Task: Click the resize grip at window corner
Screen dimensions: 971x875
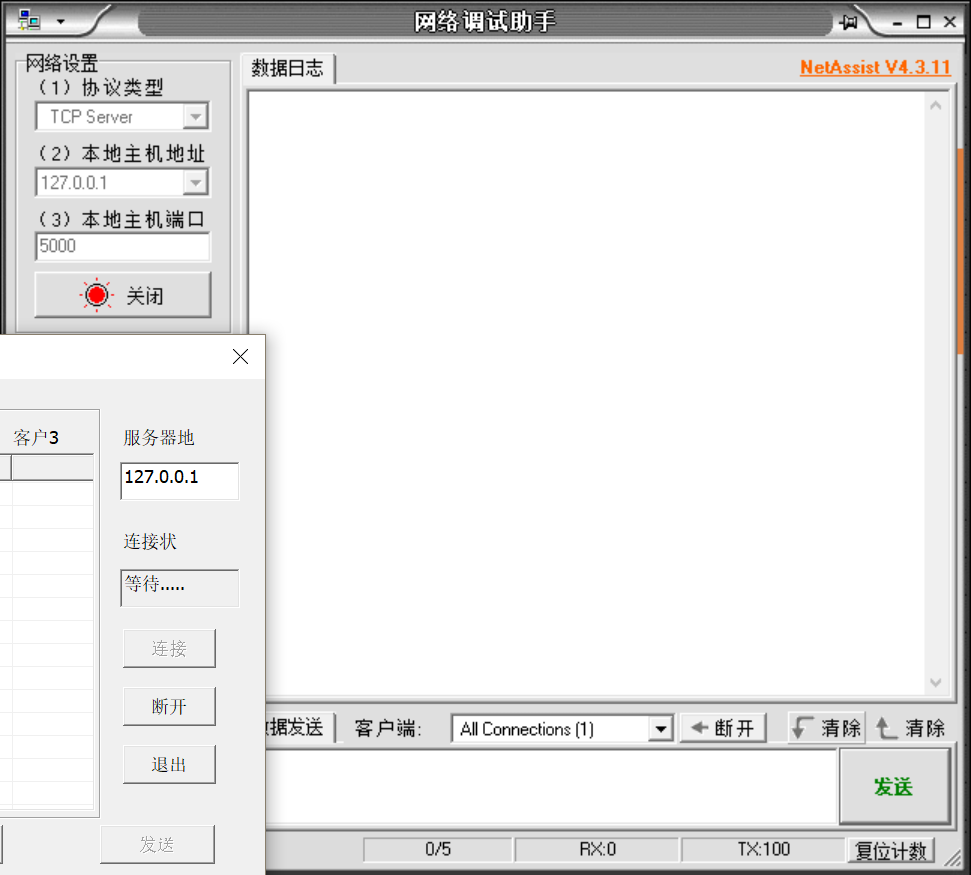Action: pos(953,858)
